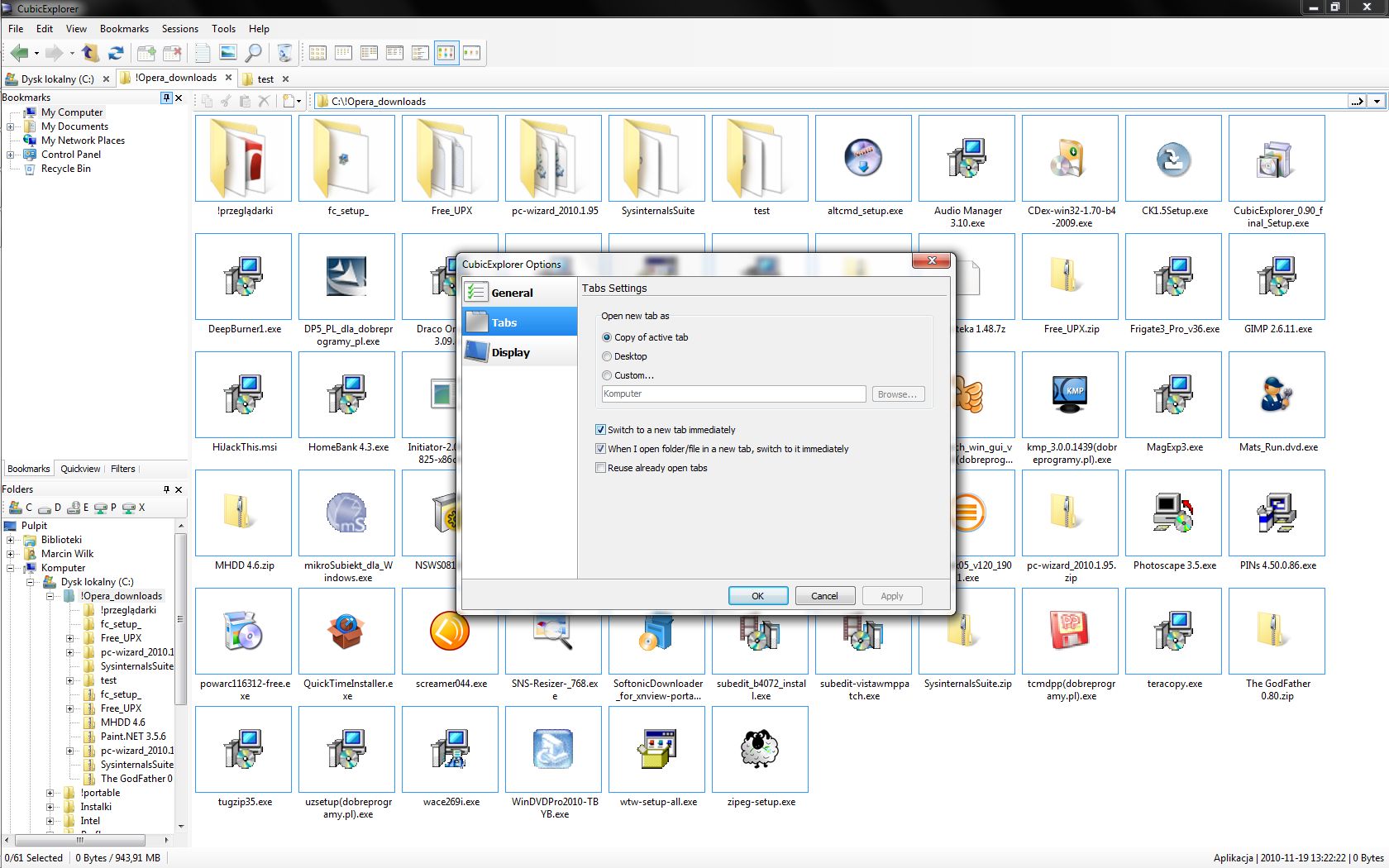Toggle 'When I open folder/file in a new tab' checkbox
This screenshot has width=1389, height=868.
(722, 449)
